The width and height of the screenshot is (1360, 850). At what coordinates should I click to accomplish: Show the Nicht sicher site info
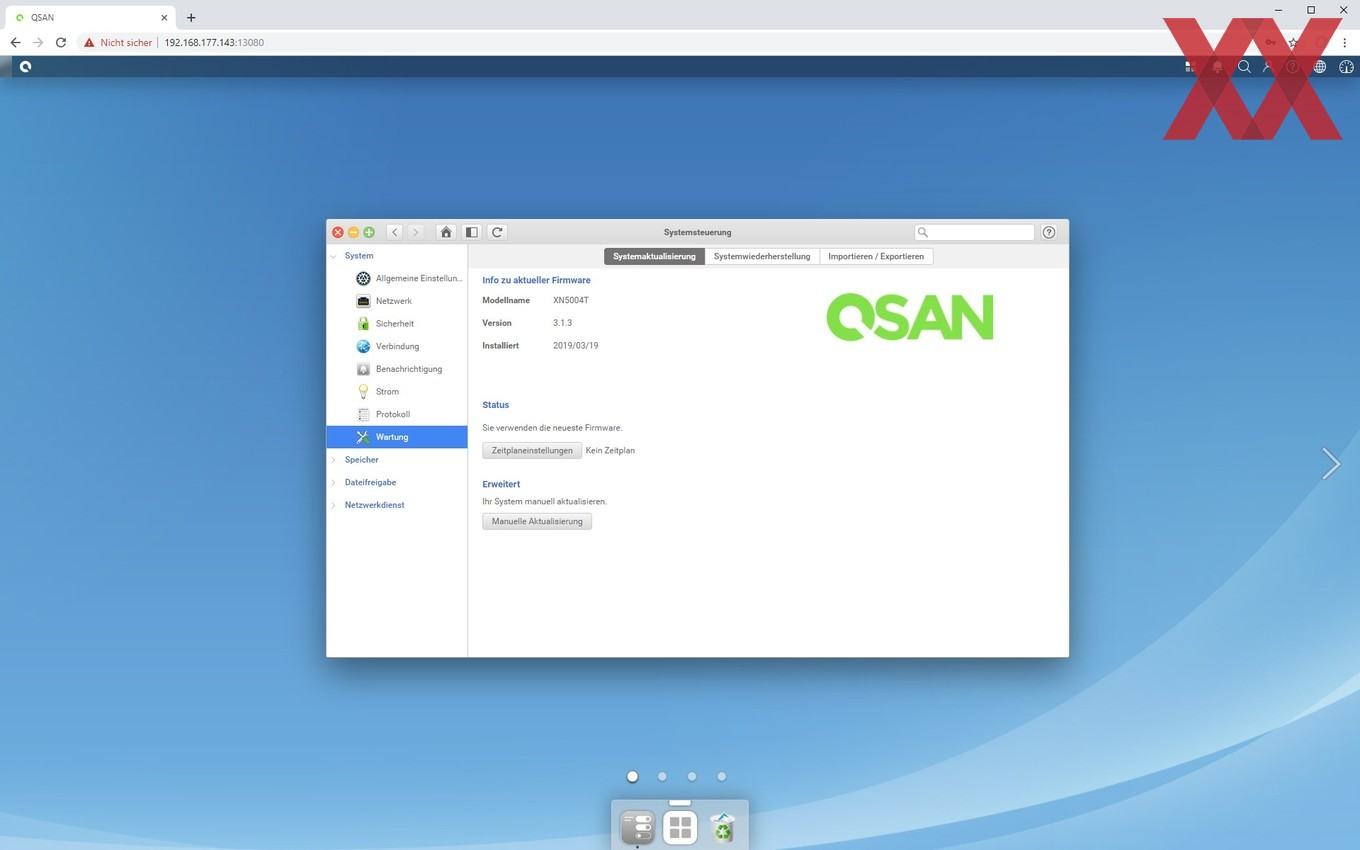tap(118, 43)
